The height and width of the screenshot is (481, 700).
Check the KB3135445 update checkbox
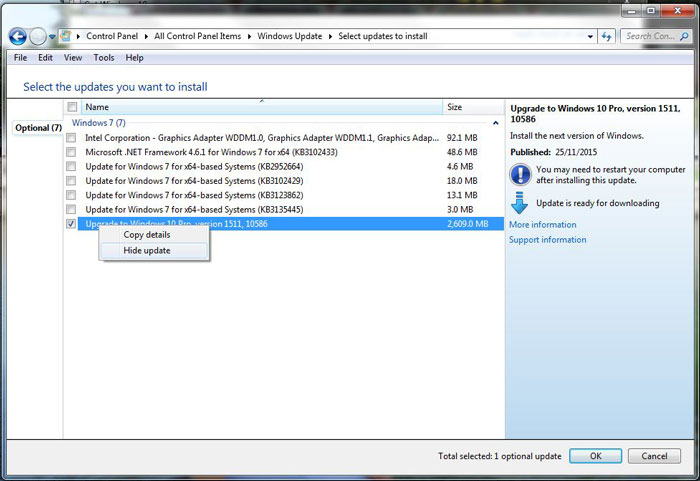click(71, 209)
